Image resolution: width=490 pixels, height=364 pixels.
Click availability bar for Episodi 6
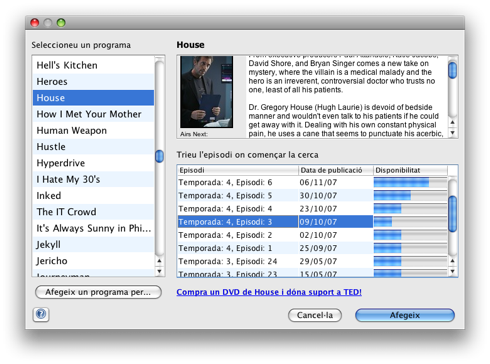coord(410,182)
